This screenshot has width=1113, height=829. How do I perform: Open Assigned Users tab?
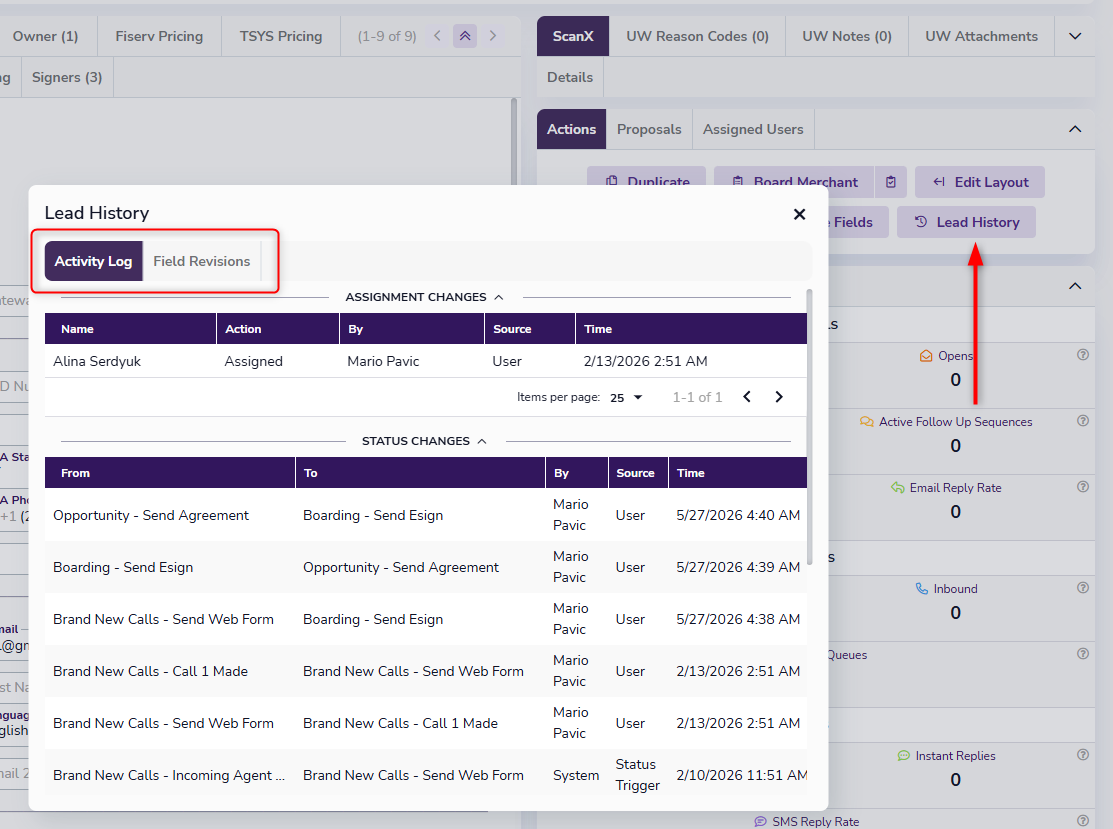click(x=753, y=129)
